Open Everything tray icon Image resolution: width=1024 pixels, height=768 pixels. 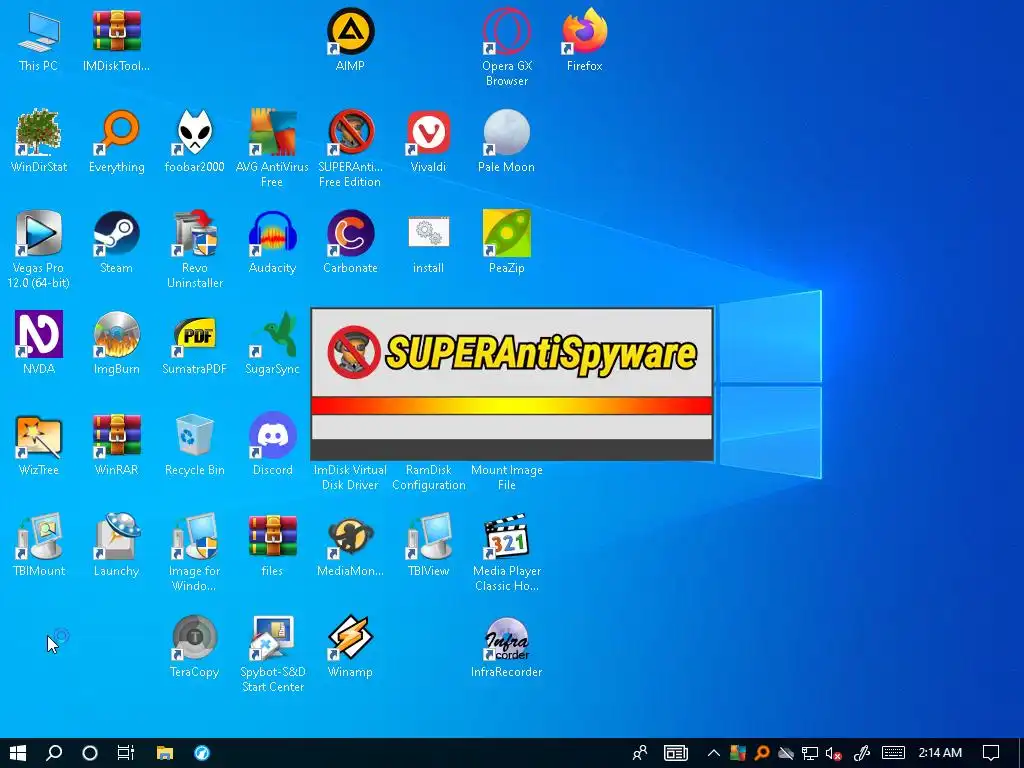[x=761, y=753]
